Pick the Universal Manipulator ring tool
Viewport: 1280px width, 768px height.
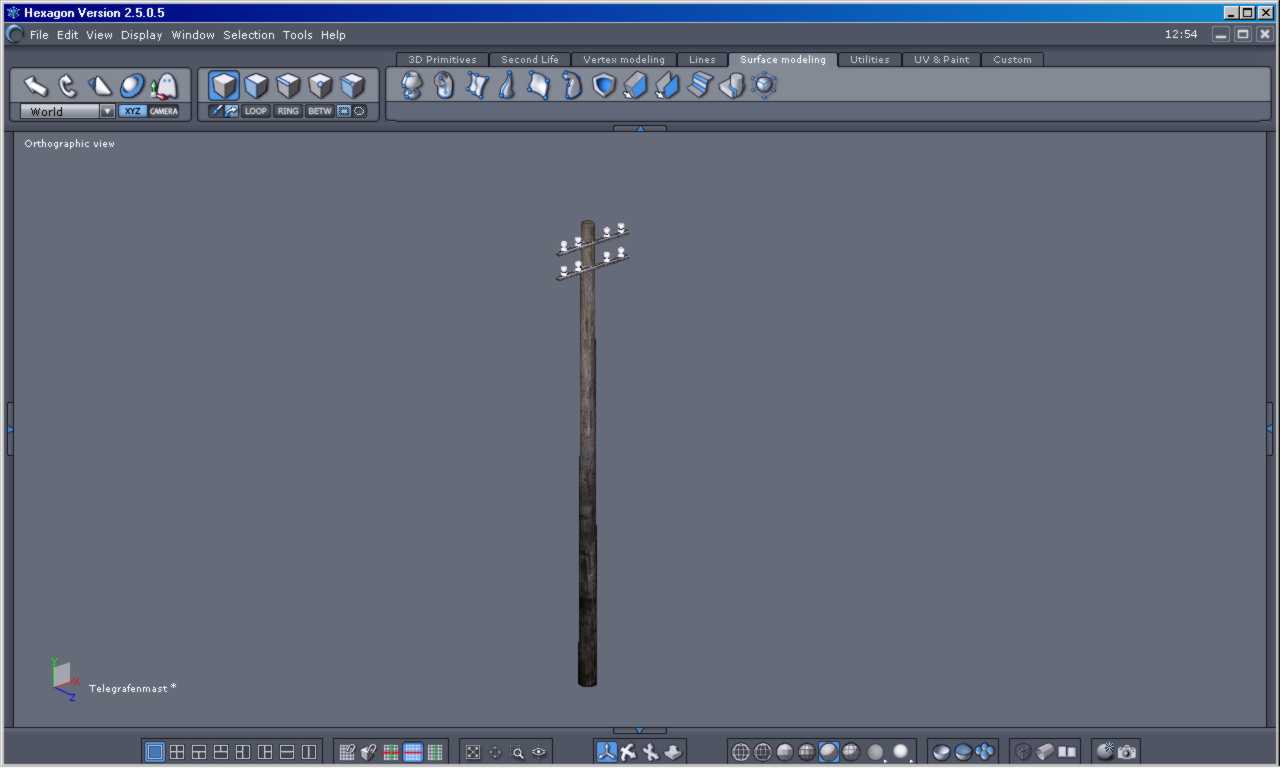pos(132,86)
